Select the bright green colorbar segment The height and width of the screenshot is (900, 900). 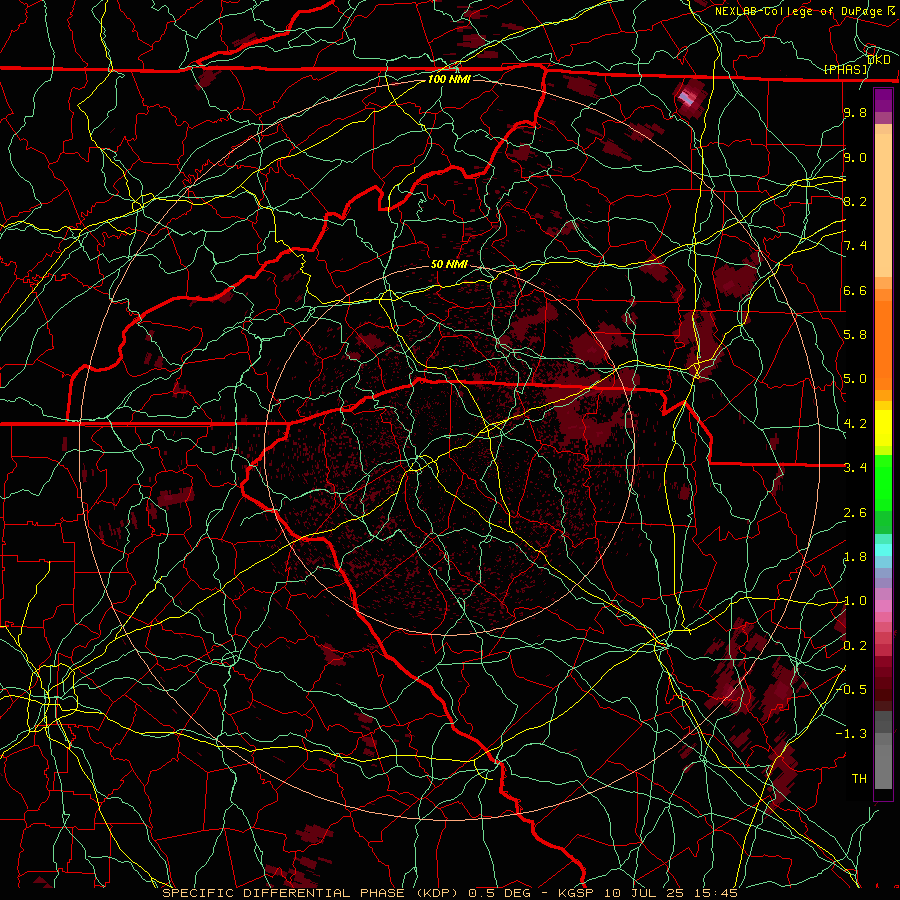[x=883, y=482]
